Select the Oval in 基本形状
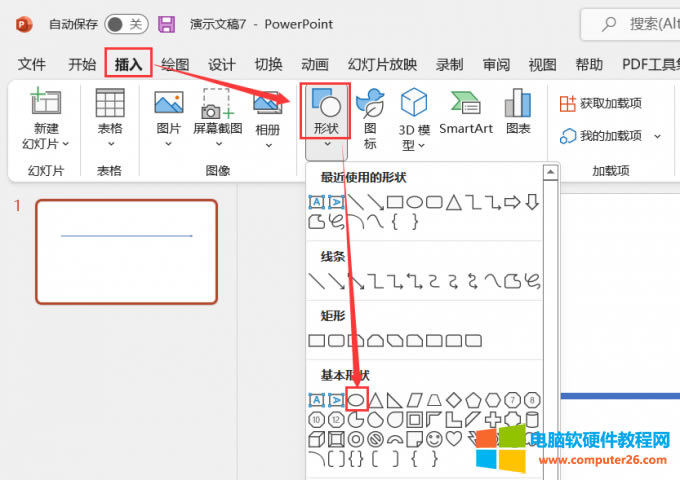Viewport: 680px width, 480px height. pyautogui.click(x=356, y=400)
